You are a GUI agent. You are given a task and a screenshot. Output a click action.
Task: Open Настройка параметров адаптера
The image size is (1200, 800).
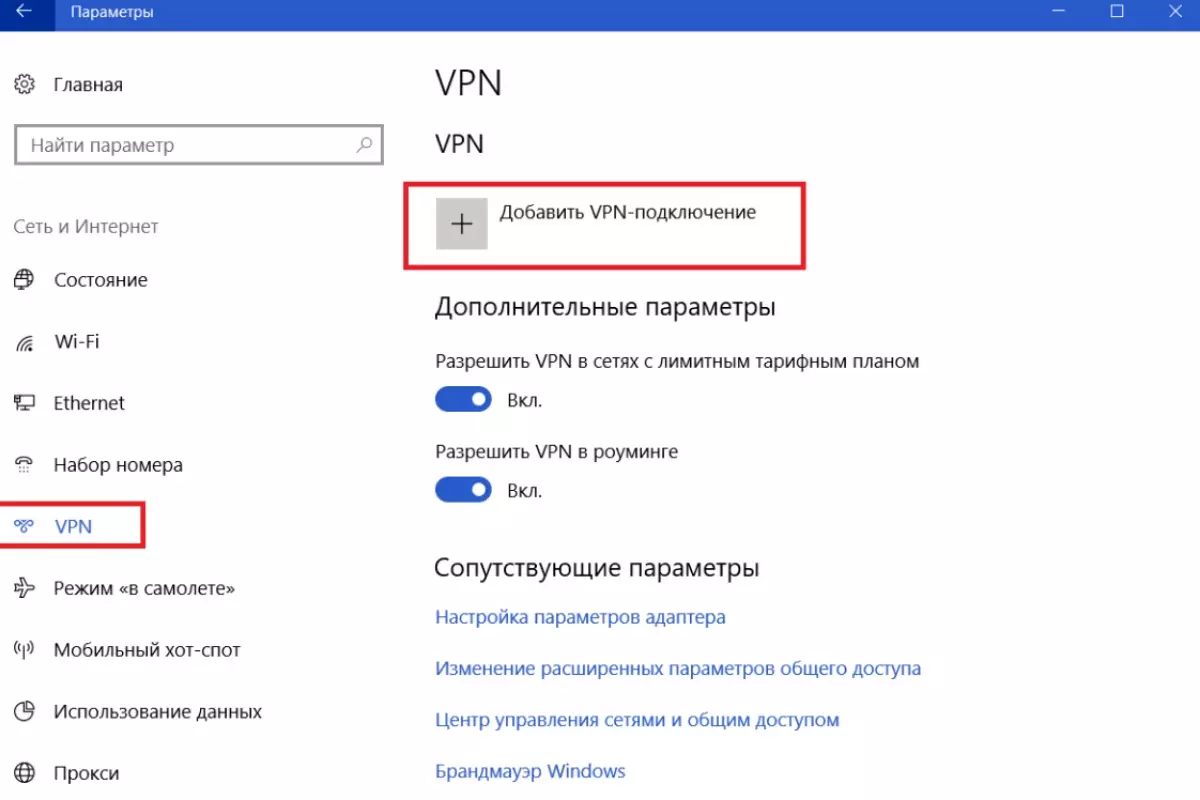[580, 616]
